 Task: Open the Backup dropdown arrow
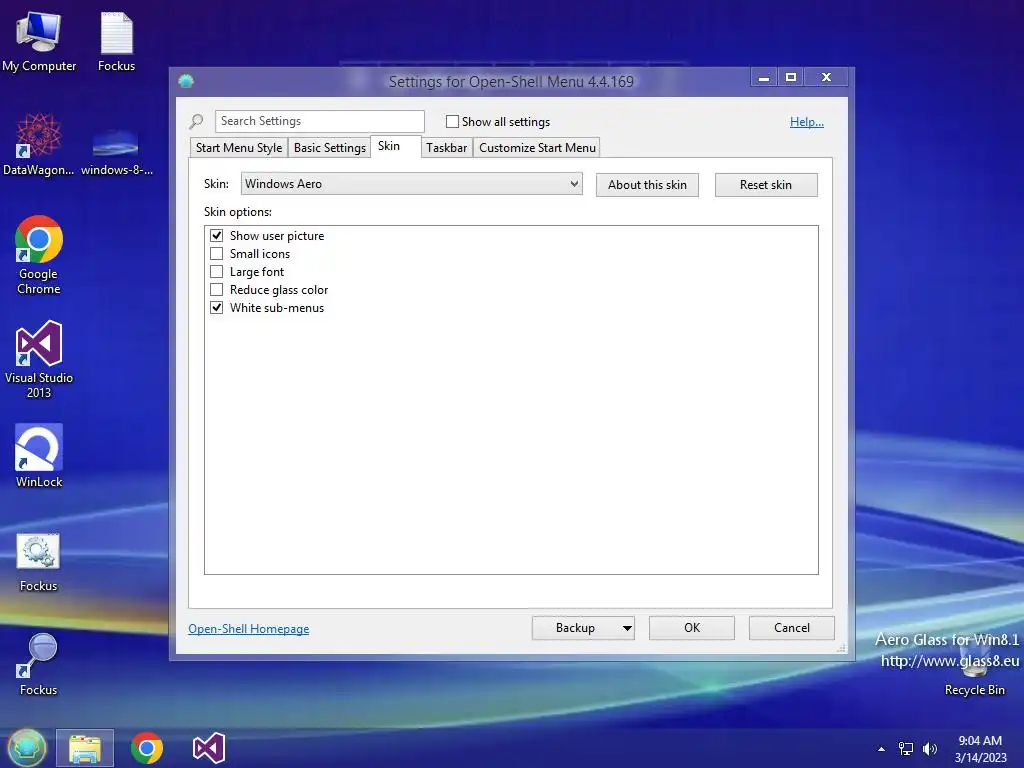[626, 628]
